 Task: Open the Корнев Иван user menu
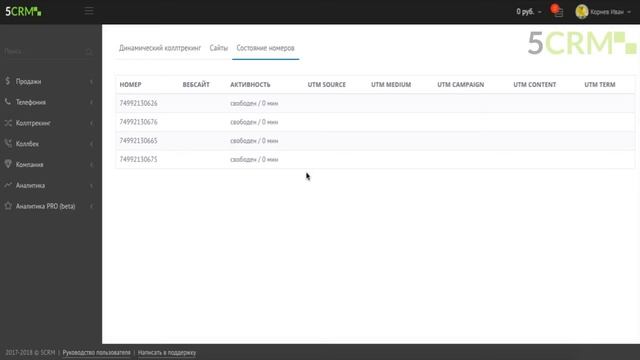click(610, 12)
